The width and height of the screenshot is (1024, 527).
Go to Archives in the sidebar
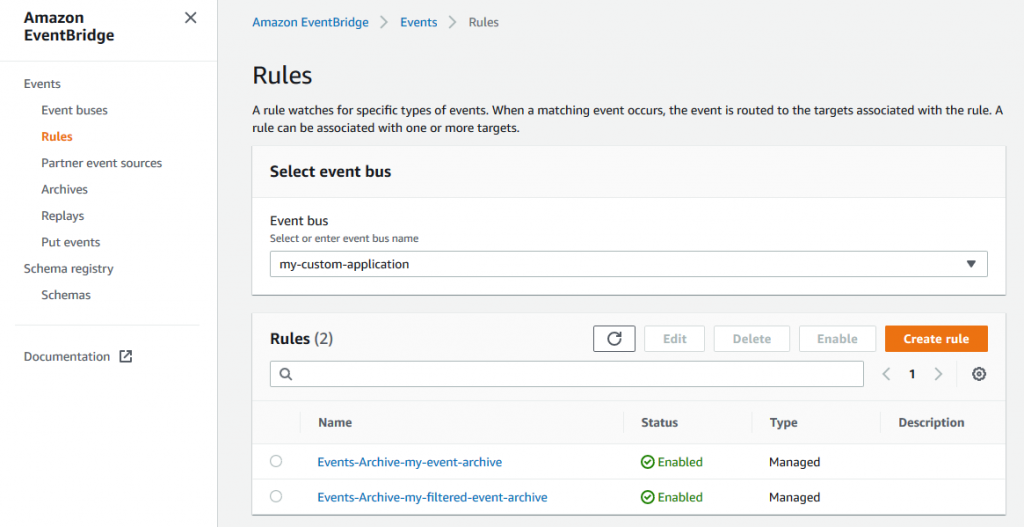pyautogui.click(x=64, y=189)
